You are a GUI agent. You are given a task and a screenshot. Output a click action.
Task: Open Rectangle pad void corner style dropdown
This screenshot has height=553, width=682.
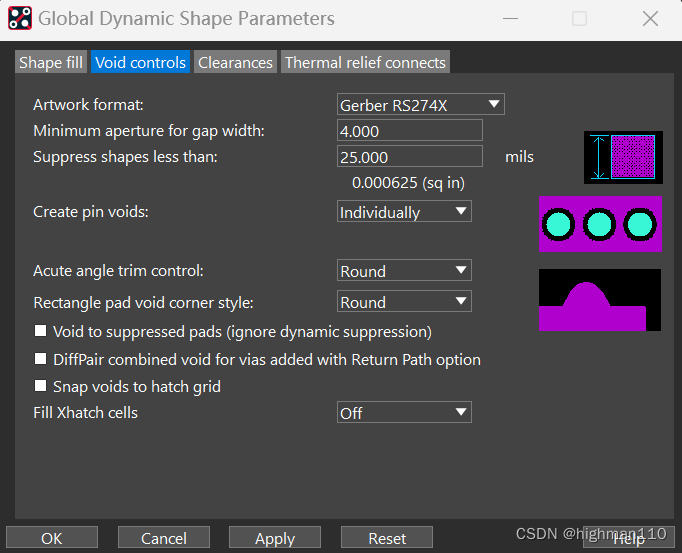[404, 302]
